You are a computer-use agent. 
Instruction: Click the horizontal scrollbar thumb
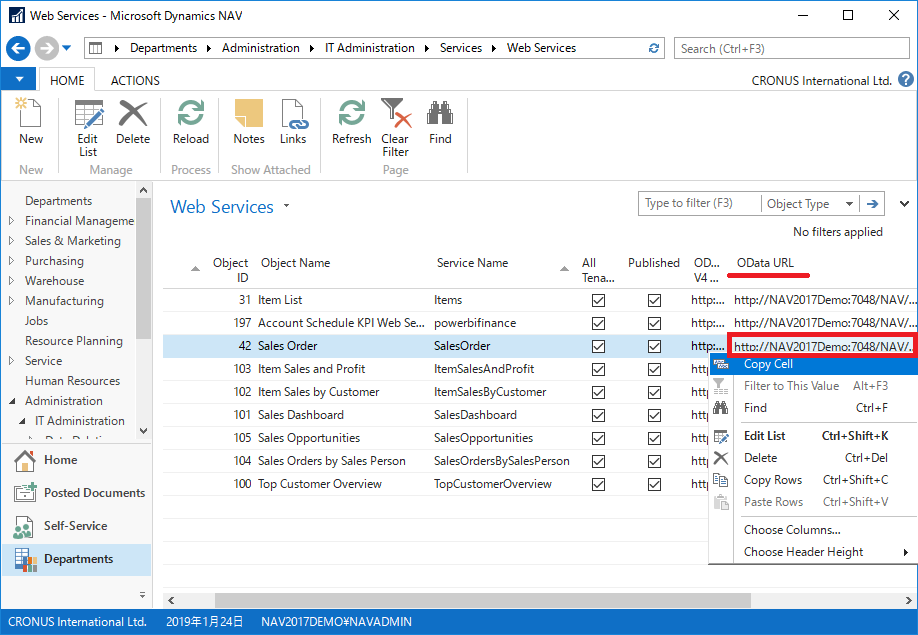(482, 600)
